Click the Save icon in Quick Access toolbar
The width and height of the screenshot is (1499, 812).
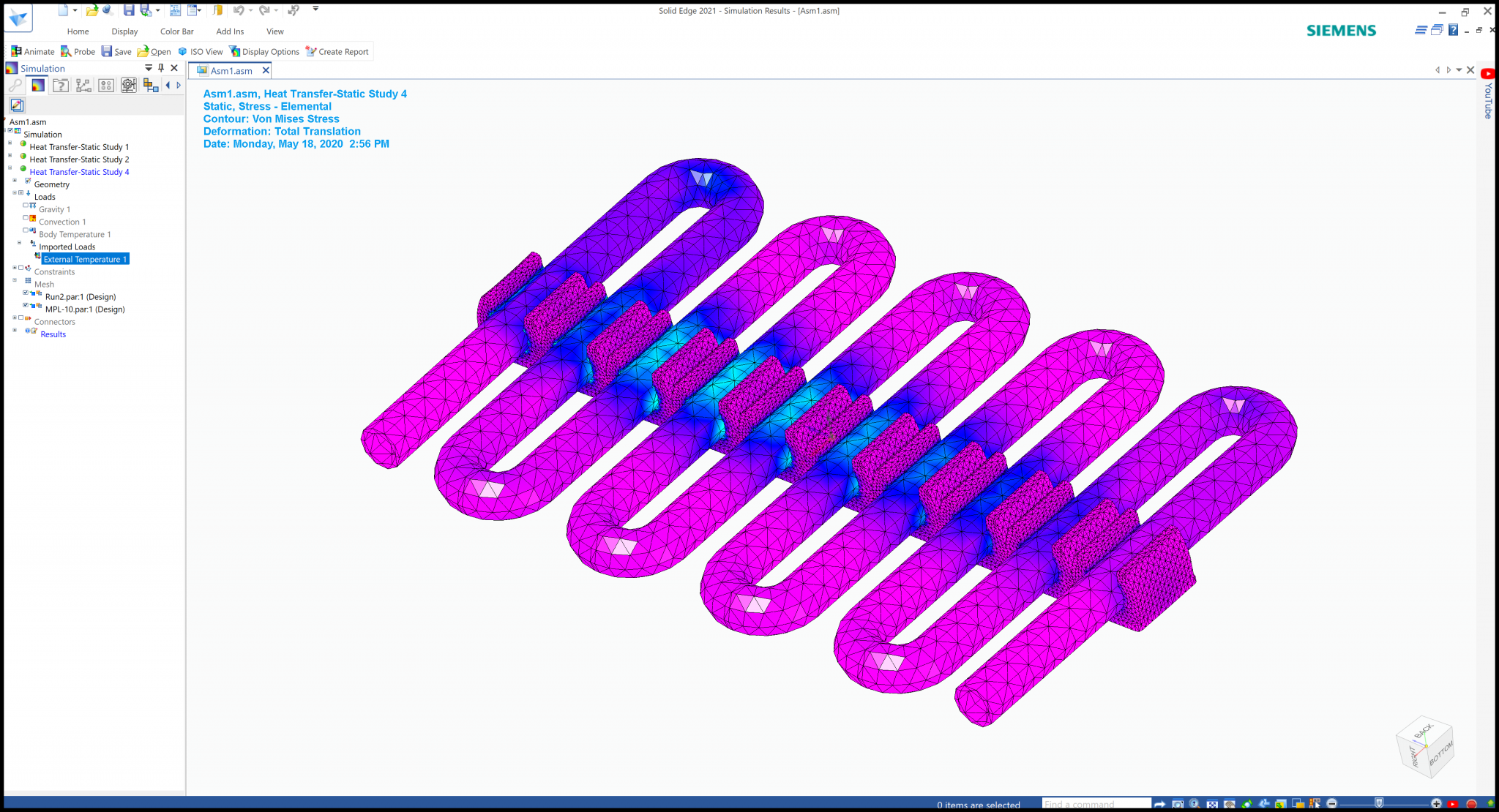click(x=129, y=10)
